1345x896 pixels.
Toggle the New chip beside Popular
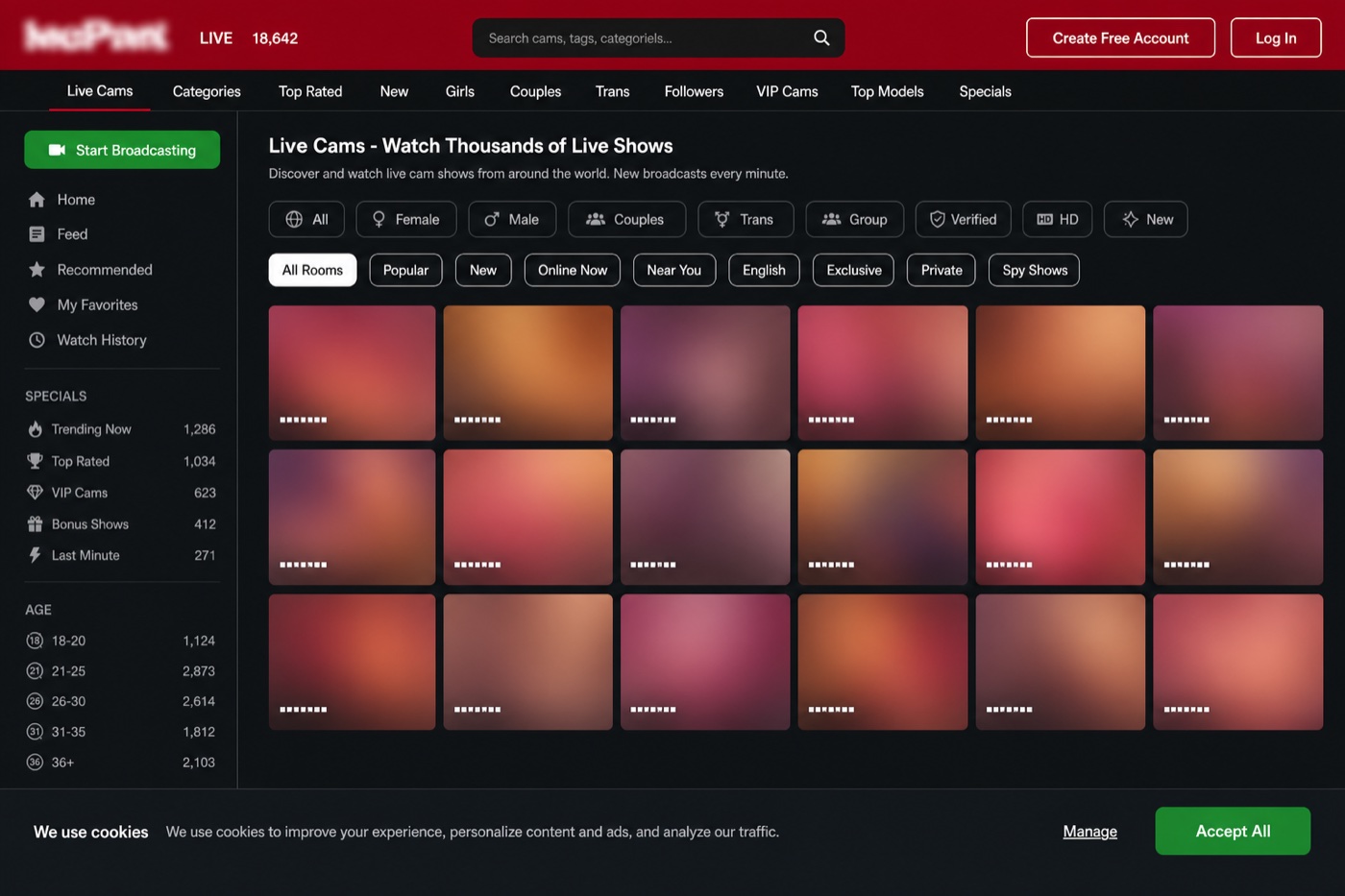(x=483, y=270)
